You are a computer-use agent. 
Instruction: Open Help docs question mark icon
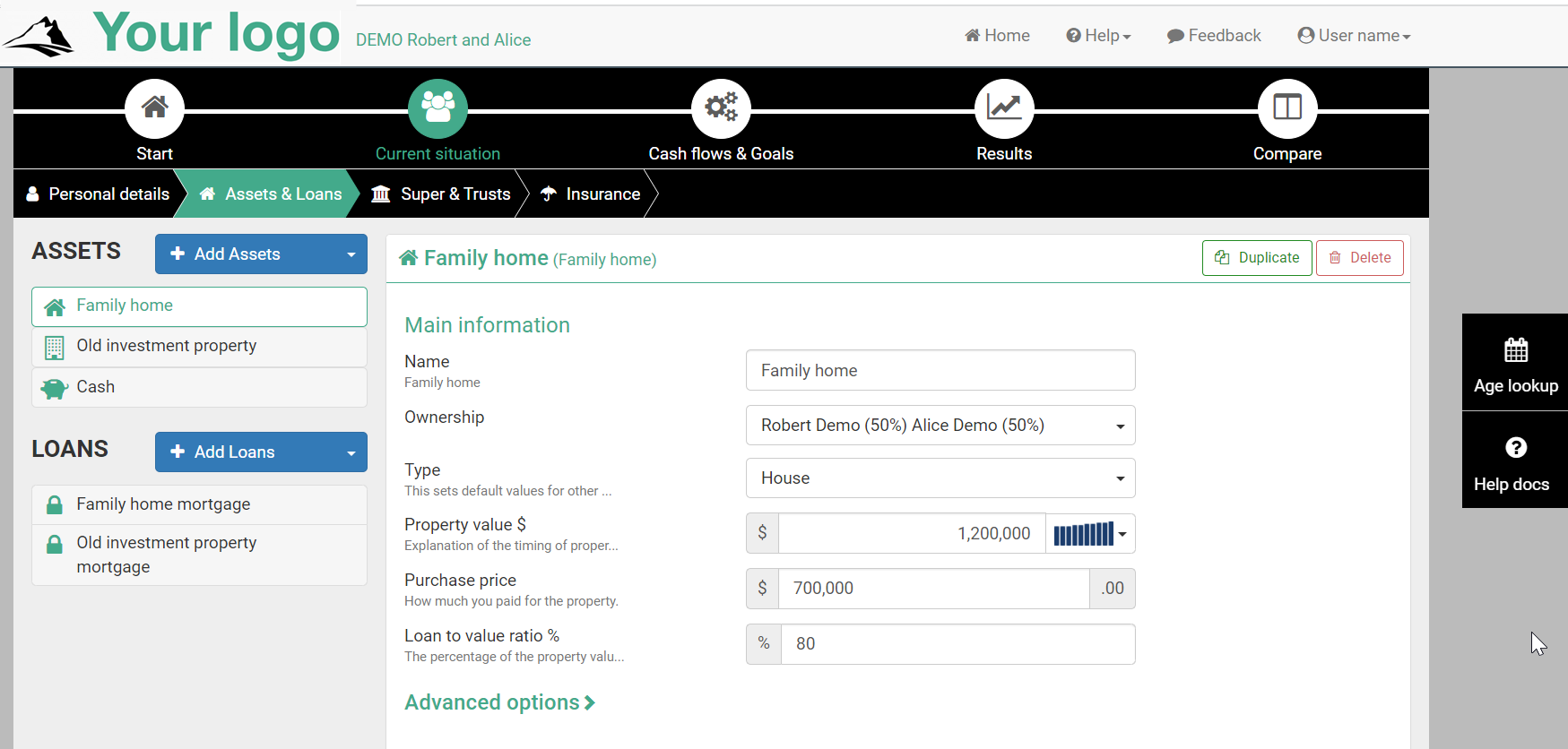coord(1515,448)
